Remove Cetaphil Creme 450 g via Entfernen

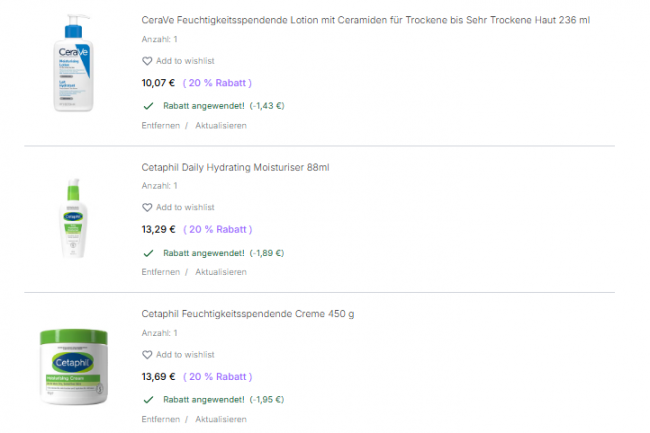160,419
